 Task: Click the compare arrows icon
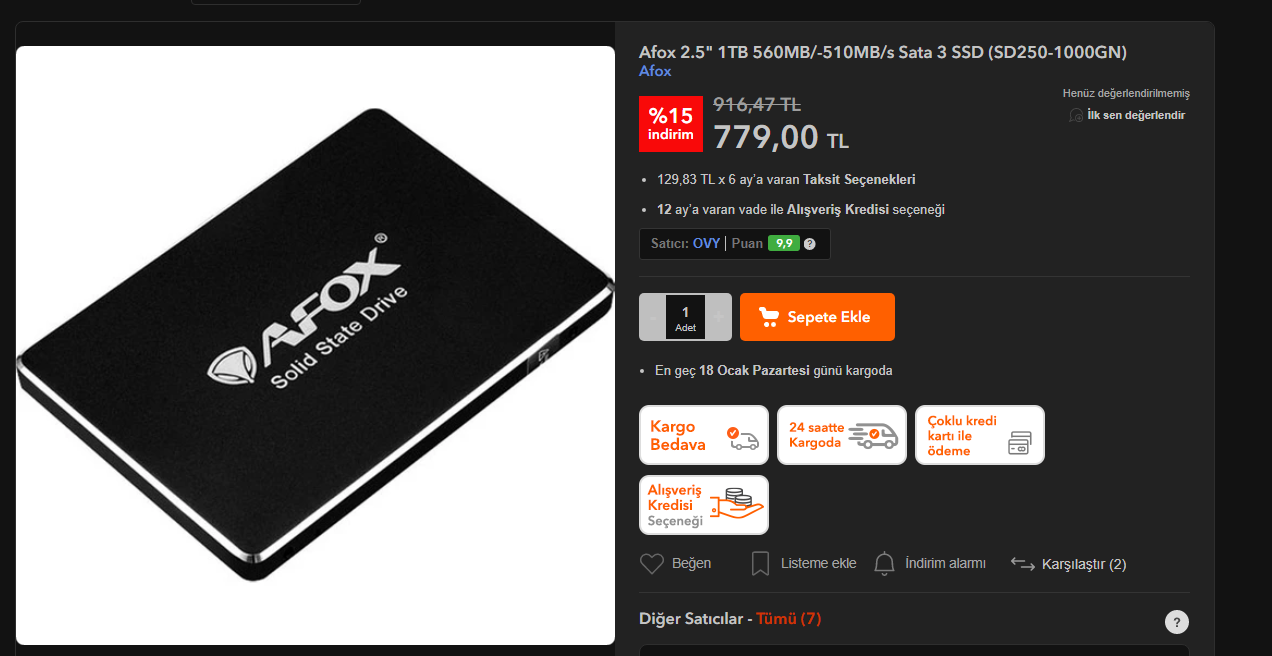(x=1022, y=564)
